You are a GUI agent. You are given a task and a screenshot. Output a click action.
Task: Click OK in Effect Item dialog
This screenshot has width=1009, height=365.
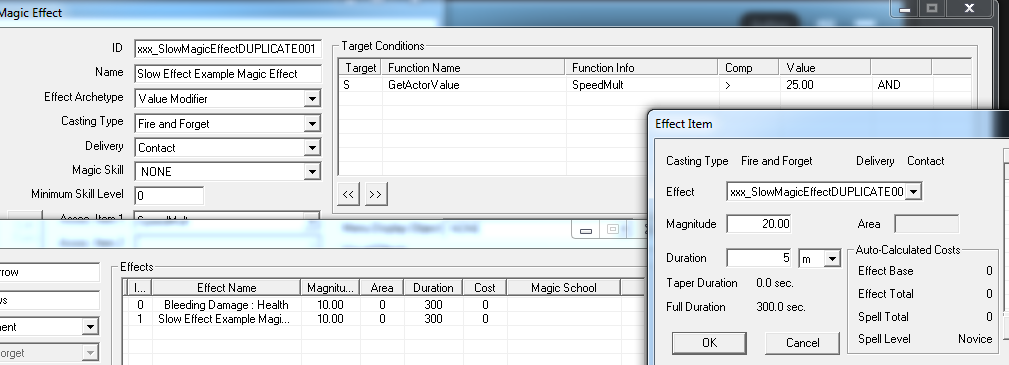click(709, 343)
